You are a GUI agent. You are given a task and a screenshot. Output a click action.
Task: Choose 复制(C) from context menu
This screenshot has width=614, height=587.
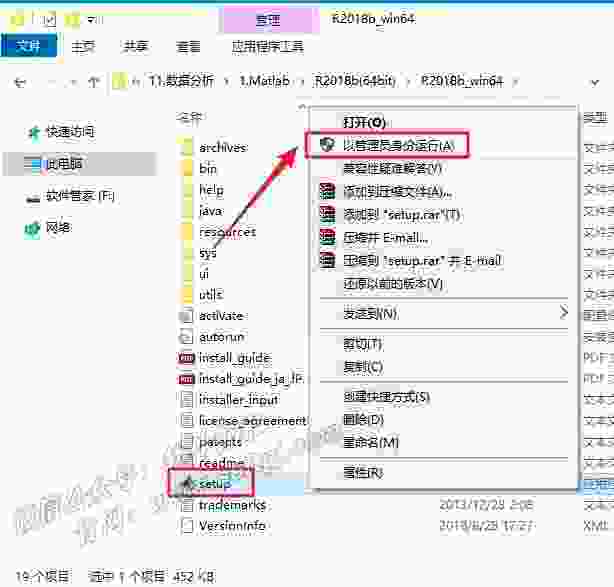pos(363,367)
